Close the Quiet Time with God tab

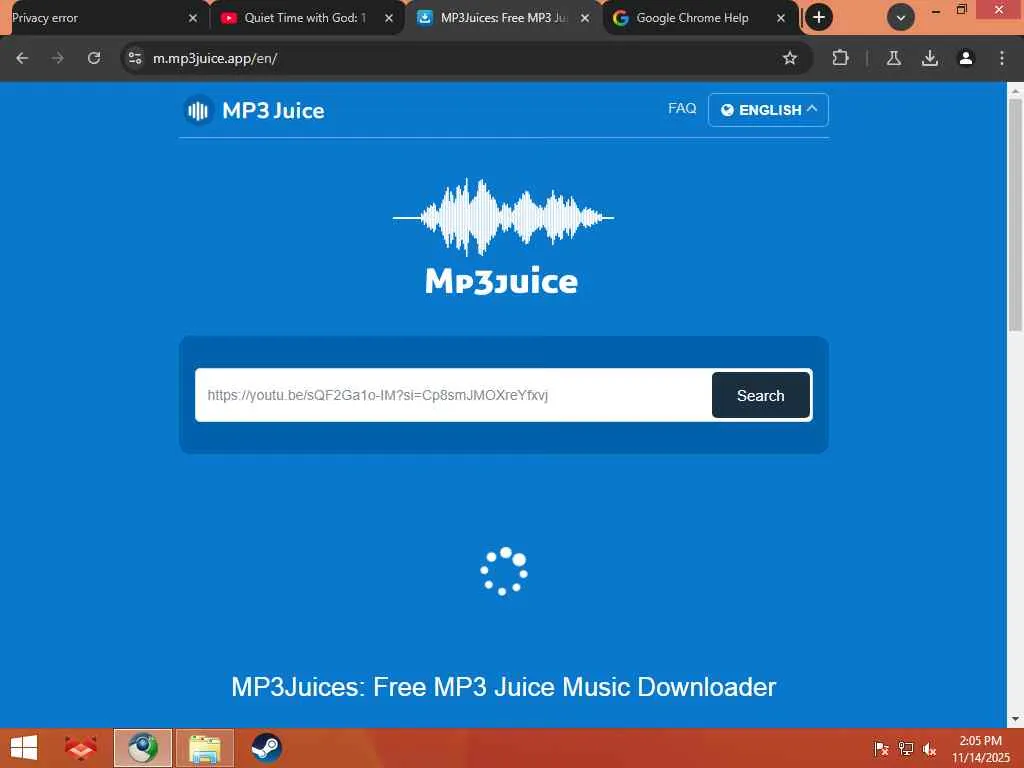(389, 18)
